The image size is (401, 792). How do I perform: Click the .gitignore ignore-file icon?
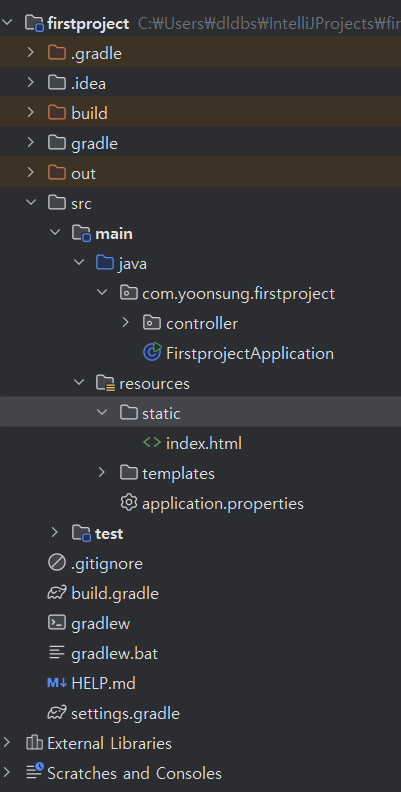tap(57, 563)
